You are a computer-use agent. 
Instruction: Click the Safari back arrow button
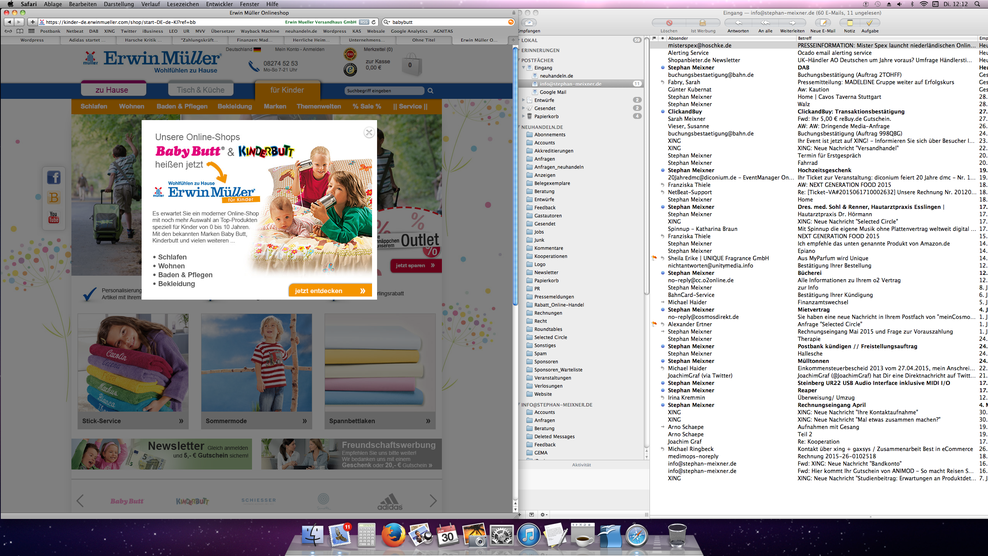coord(9,22)
